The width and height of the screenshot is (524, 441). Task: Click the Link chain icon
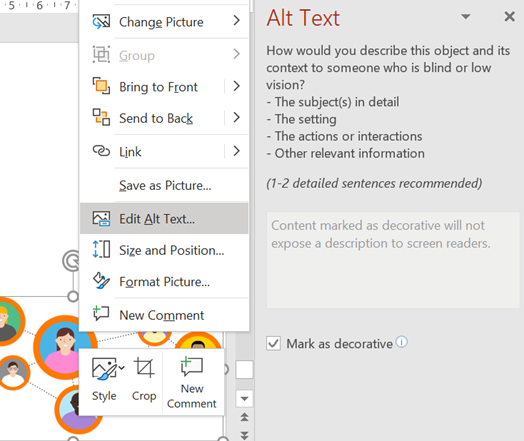pos(101,151)
